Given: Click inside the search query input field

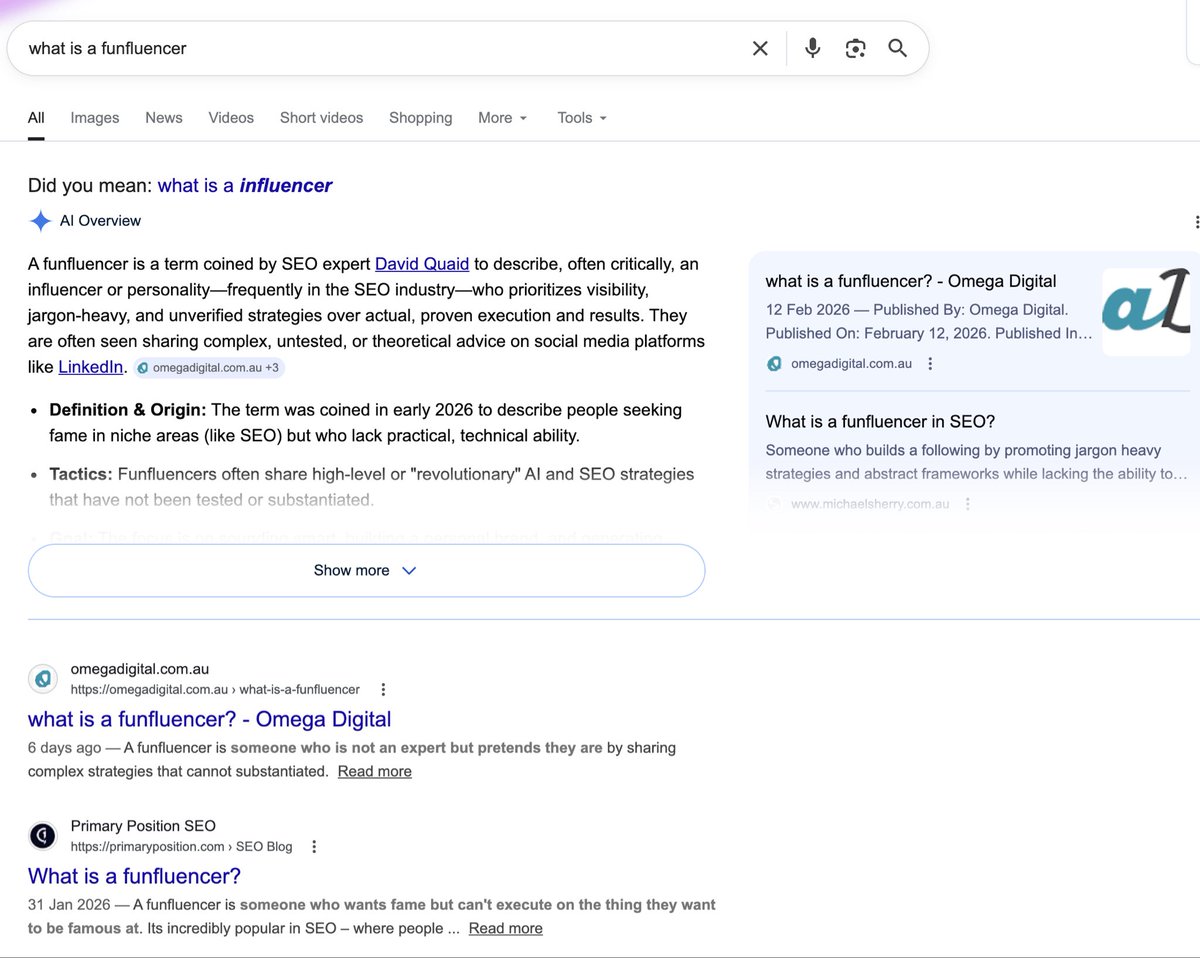Looking at the screenshot, I should (x=380, y=48).
